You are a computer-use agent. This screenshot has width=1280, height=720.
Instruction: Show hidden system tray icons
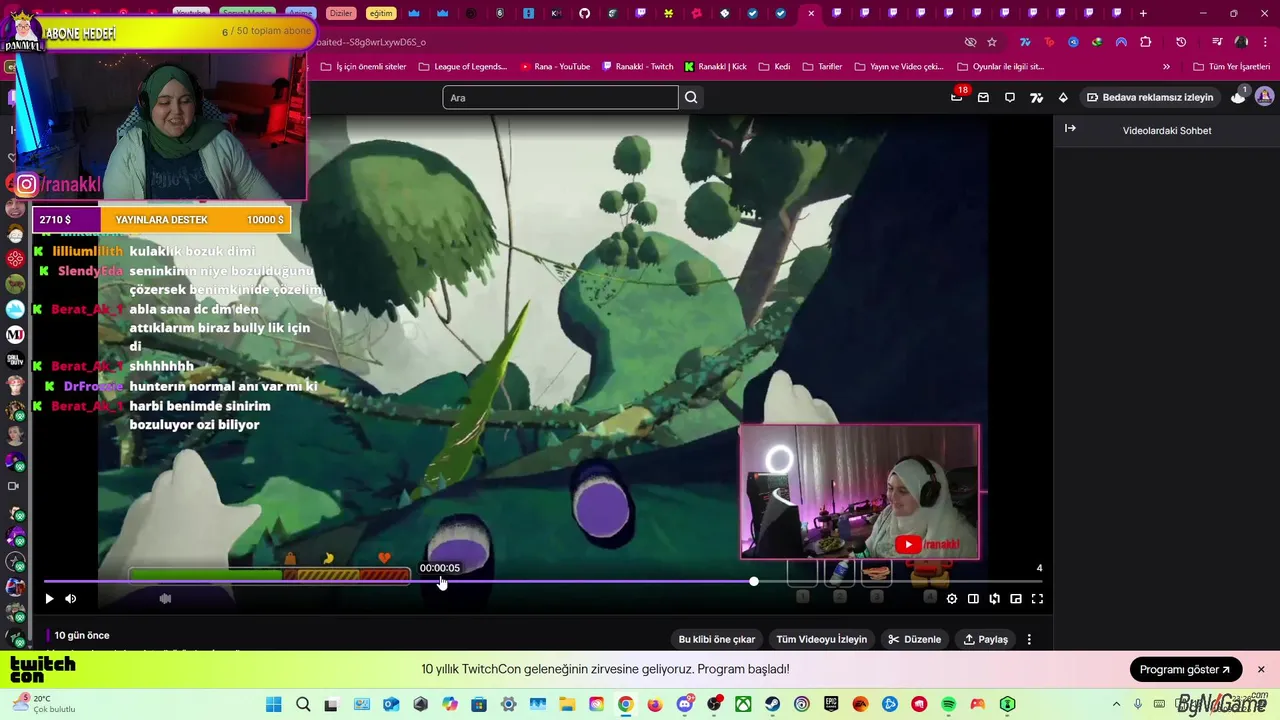point(1117,704)
